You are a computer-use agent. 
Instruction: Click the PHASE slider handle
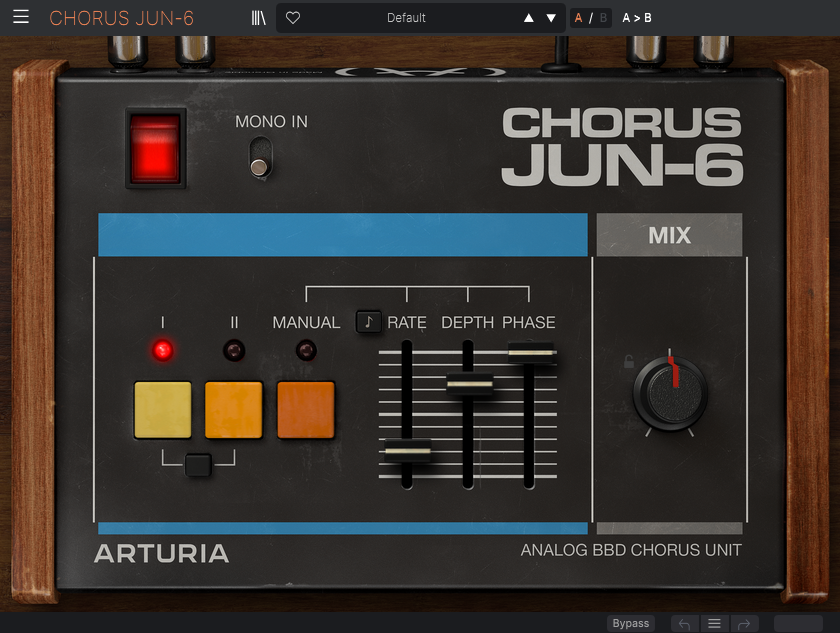pos(530,352)
